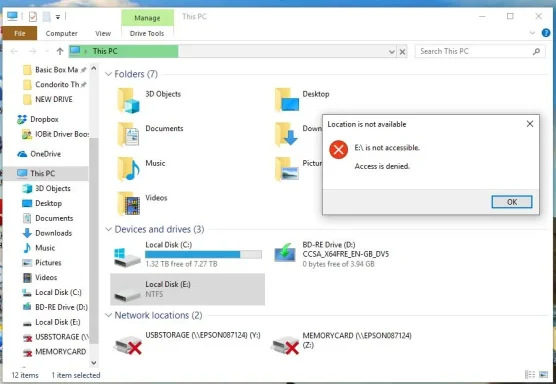556x384 pixels.
Task: Expand the ribbon with the chevron
Action: tap(532, 33)
